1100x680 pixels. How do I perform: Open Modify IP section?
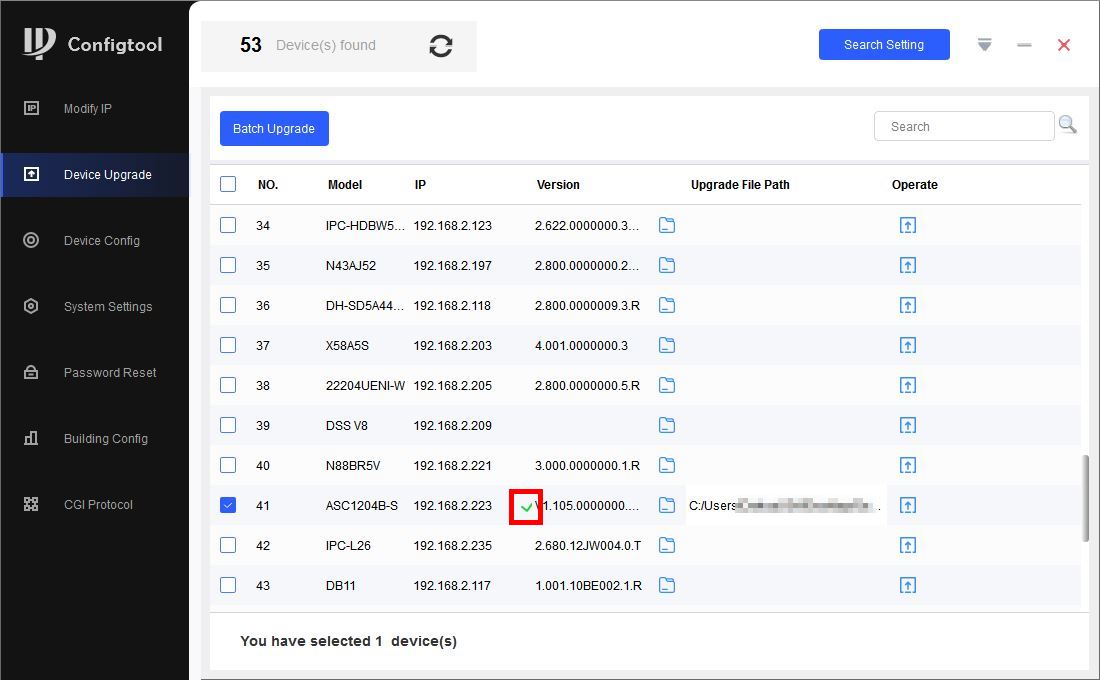coord(88,108)
